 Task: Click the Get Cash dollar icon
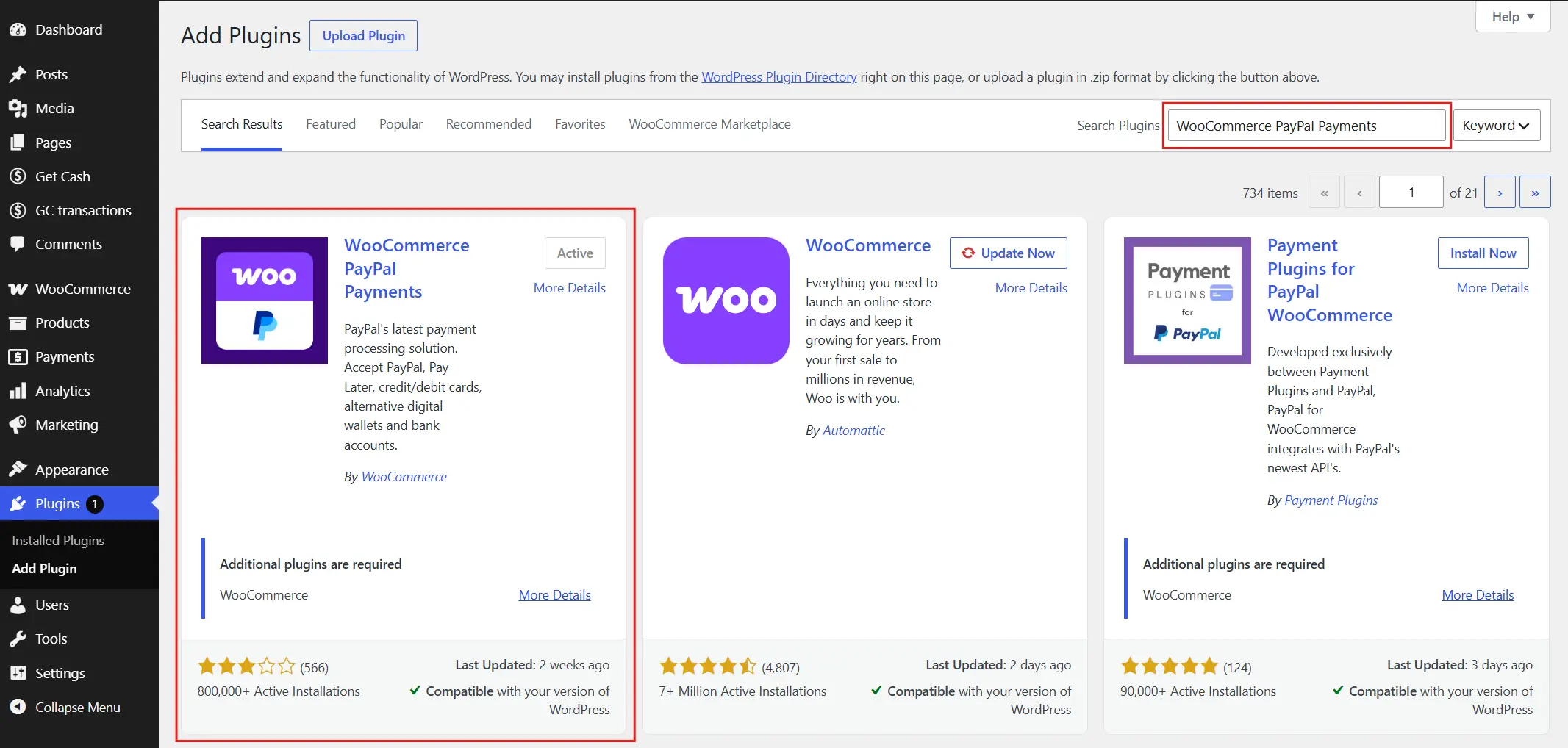18,176
